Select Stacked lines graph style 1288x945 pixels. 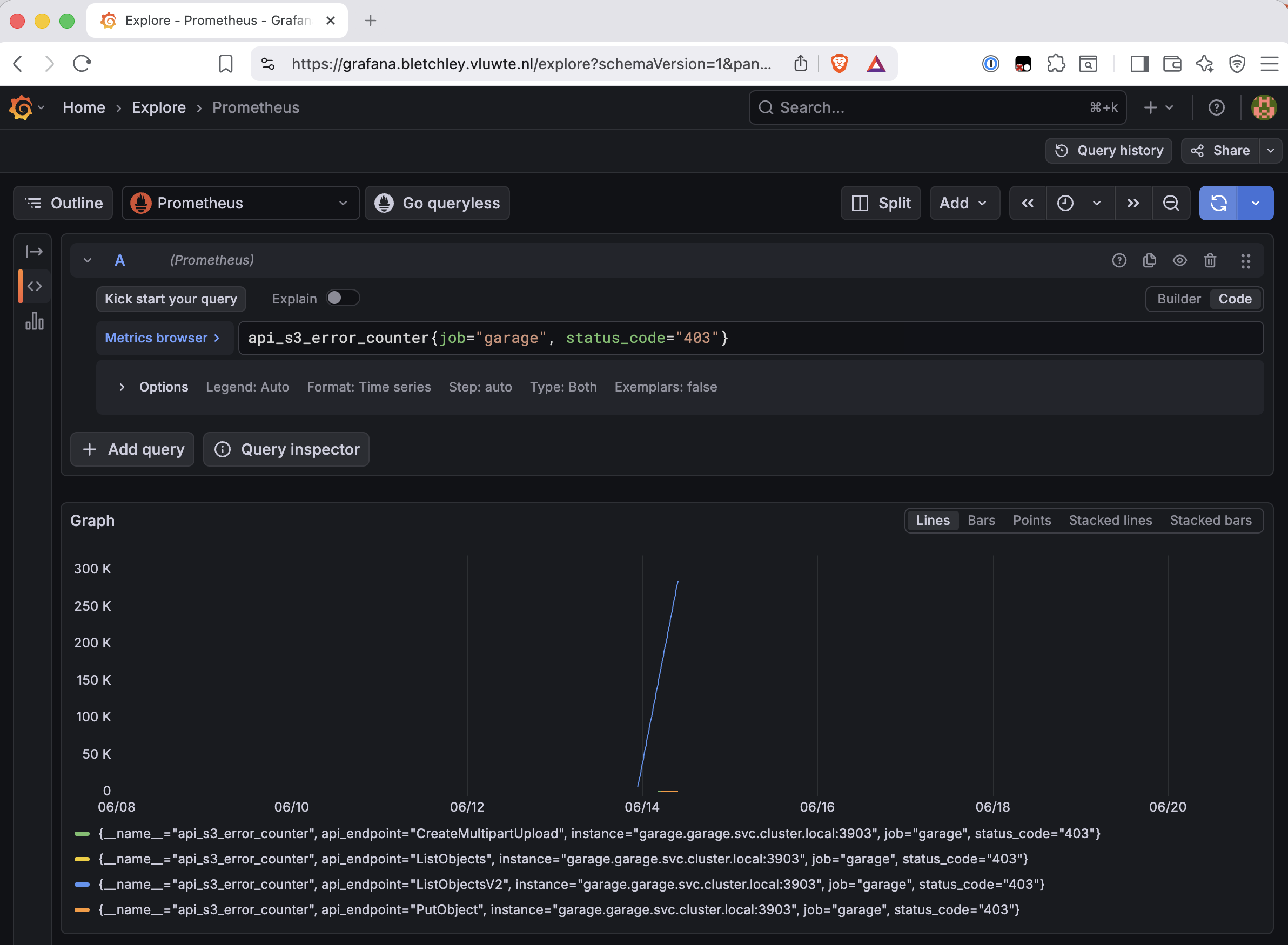1110,521
